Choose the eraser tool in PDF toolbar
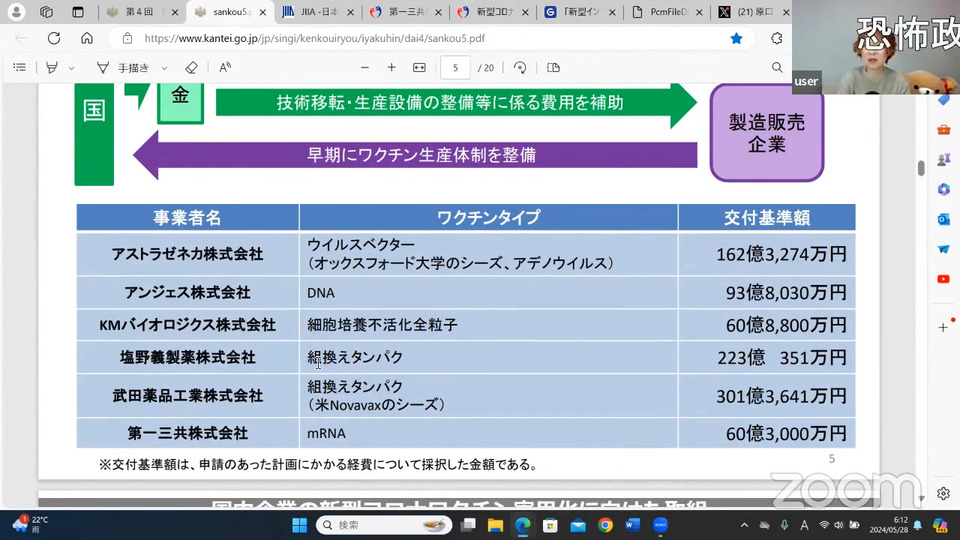The width and height of the screenshot is (960, 540). [x=191, y=67]
